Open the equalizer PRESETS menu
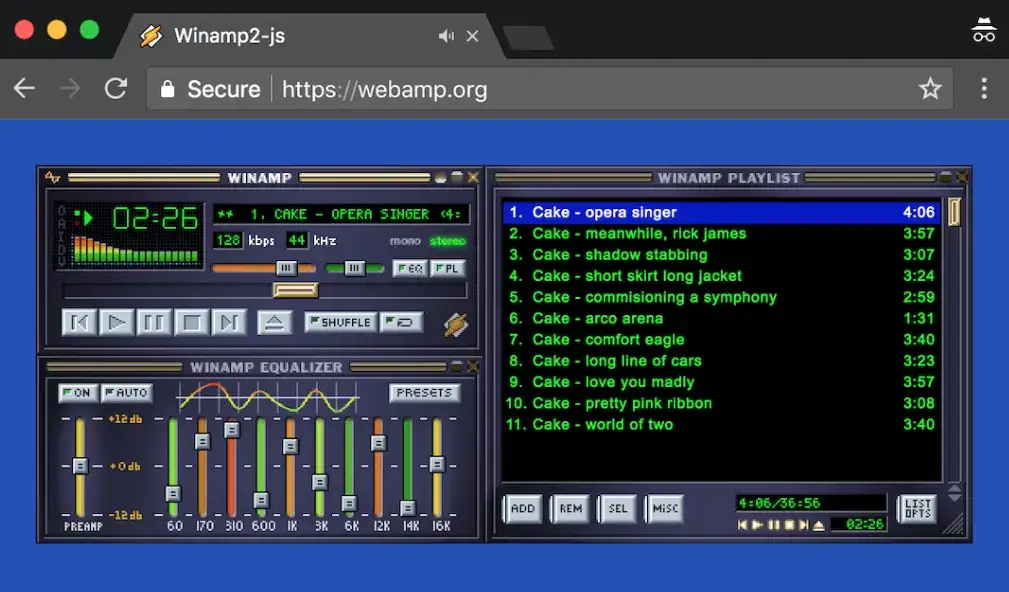The width and height of the screenshot is (1009, 592). 424,393
